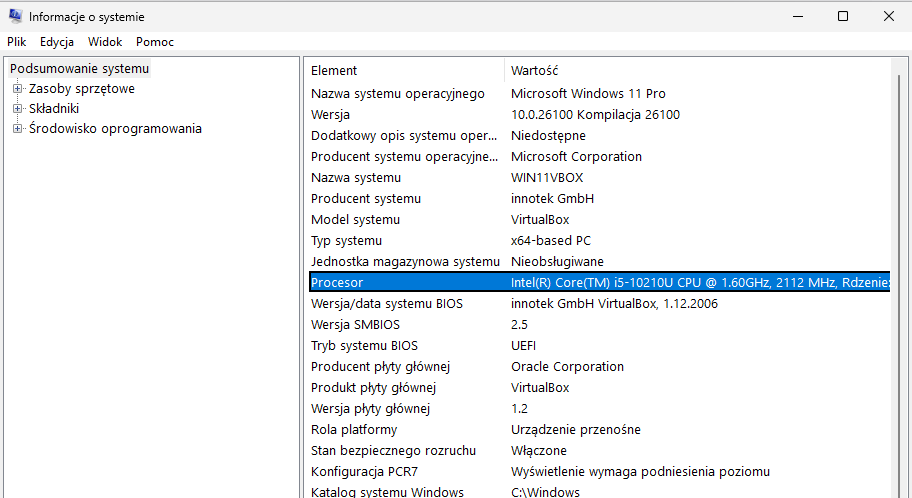This screenshot has width=912, height=498.
Task: Open the Widok menu
Action: [x=105, y=42]
